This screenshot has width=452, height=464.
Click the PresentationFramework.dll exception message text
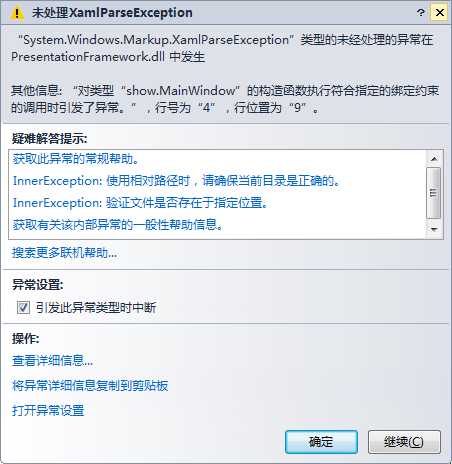(222, 48)
